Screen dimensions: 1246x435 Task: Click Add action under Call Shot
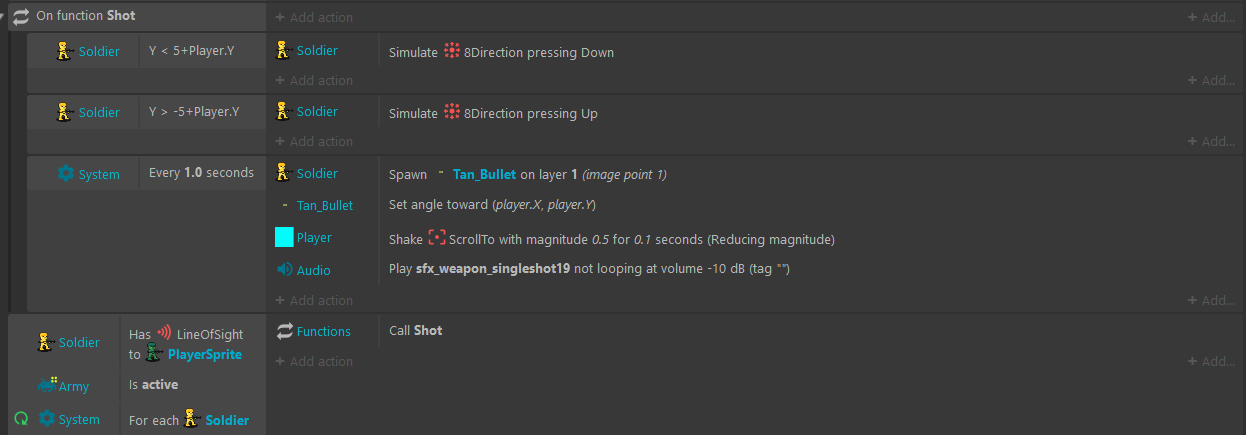pos(314,361)
